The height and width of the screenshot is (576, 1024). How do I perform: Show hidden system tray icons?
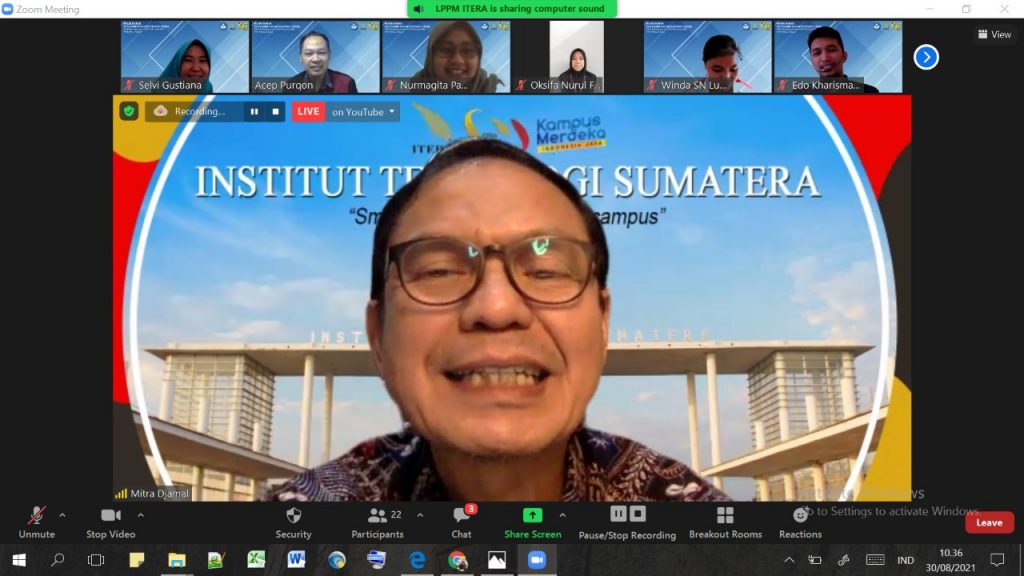pos(789,560)
